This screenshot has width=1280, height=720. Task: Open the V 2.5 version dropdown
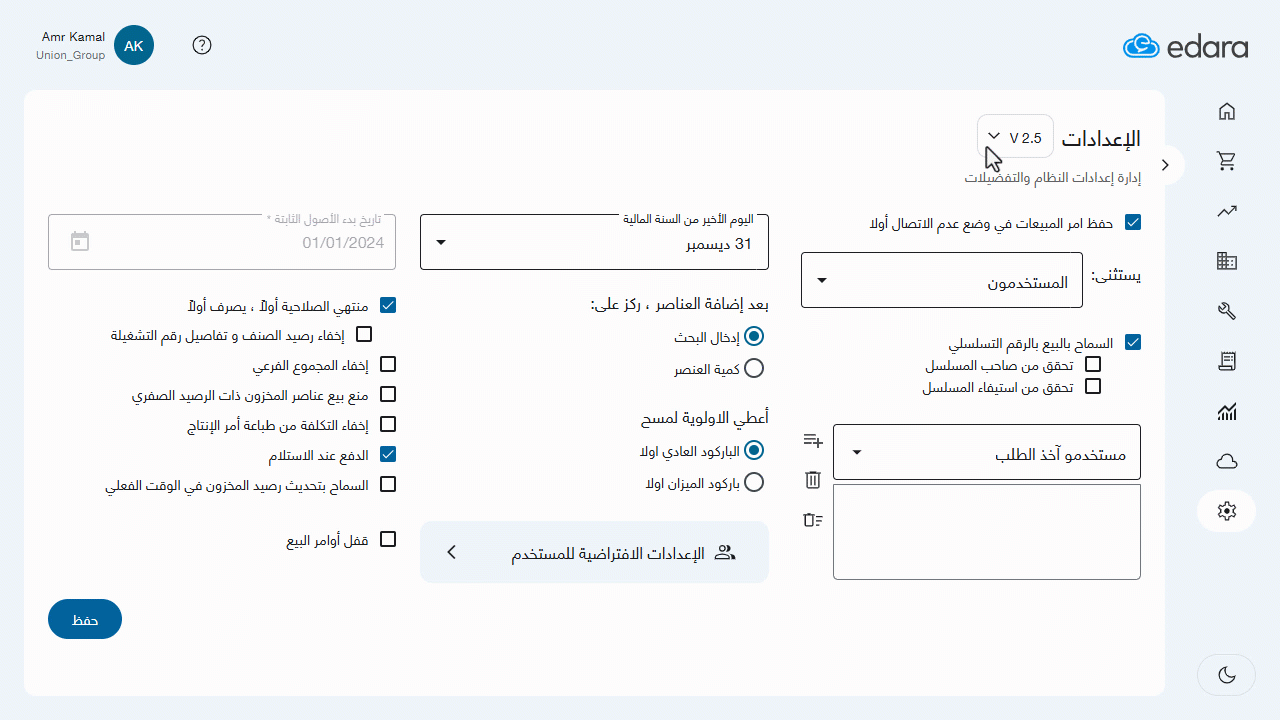click(1015, 137)
